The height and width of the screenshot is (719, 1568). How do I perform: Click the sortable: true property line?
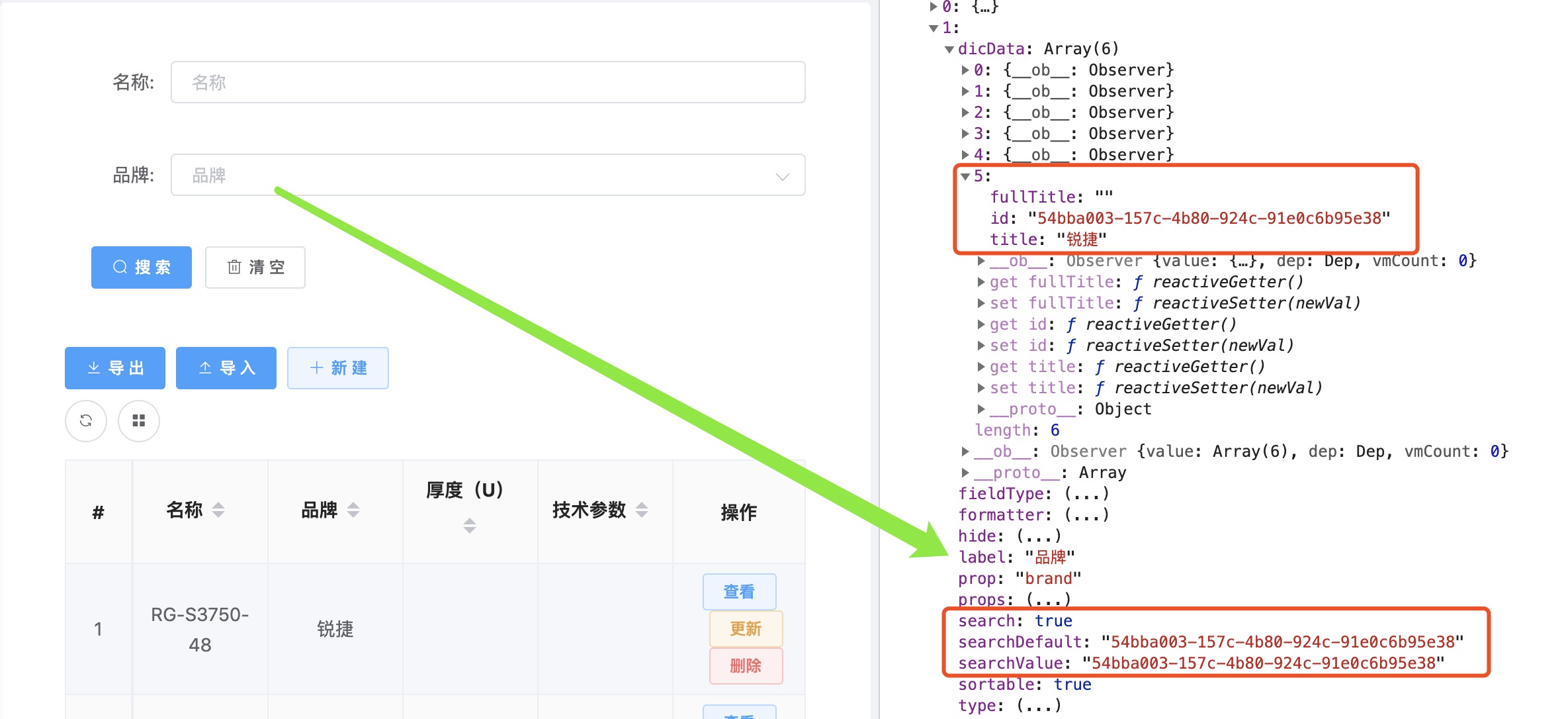pyautogui.click(x=1025, y=685)
